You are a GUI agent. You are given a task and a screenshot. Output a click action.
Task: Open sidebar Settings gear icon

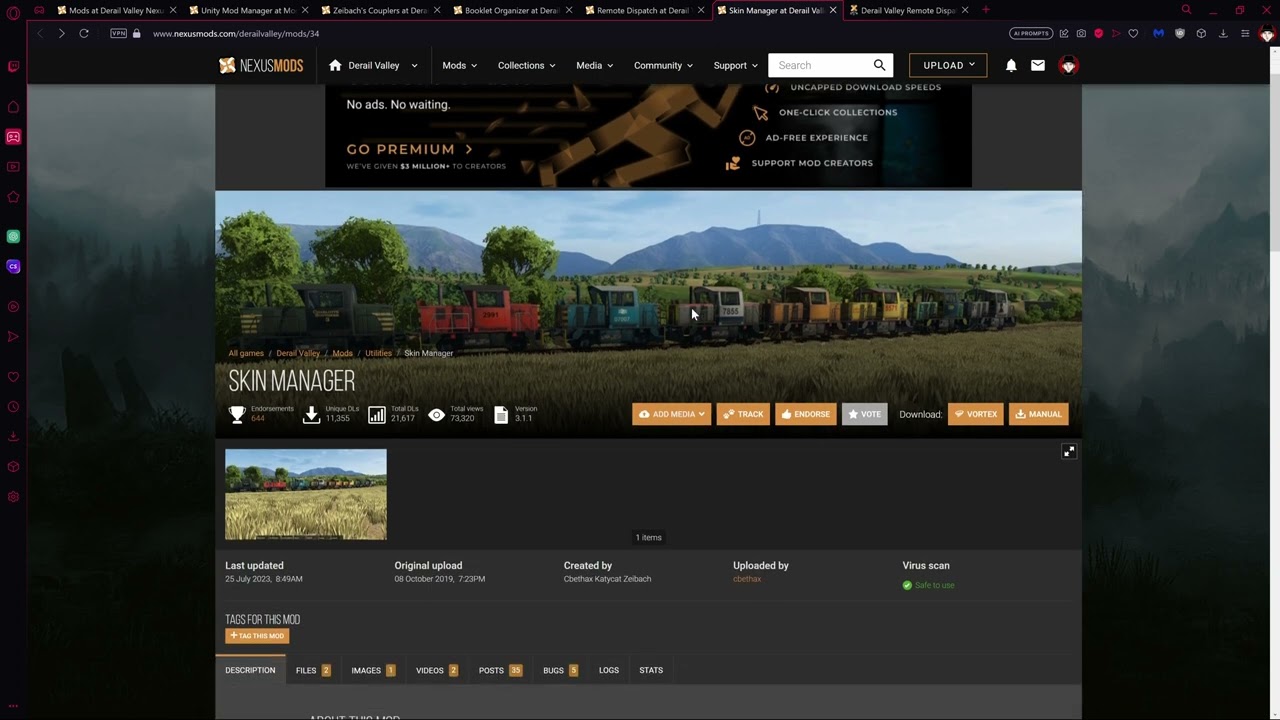pos(13,497)
